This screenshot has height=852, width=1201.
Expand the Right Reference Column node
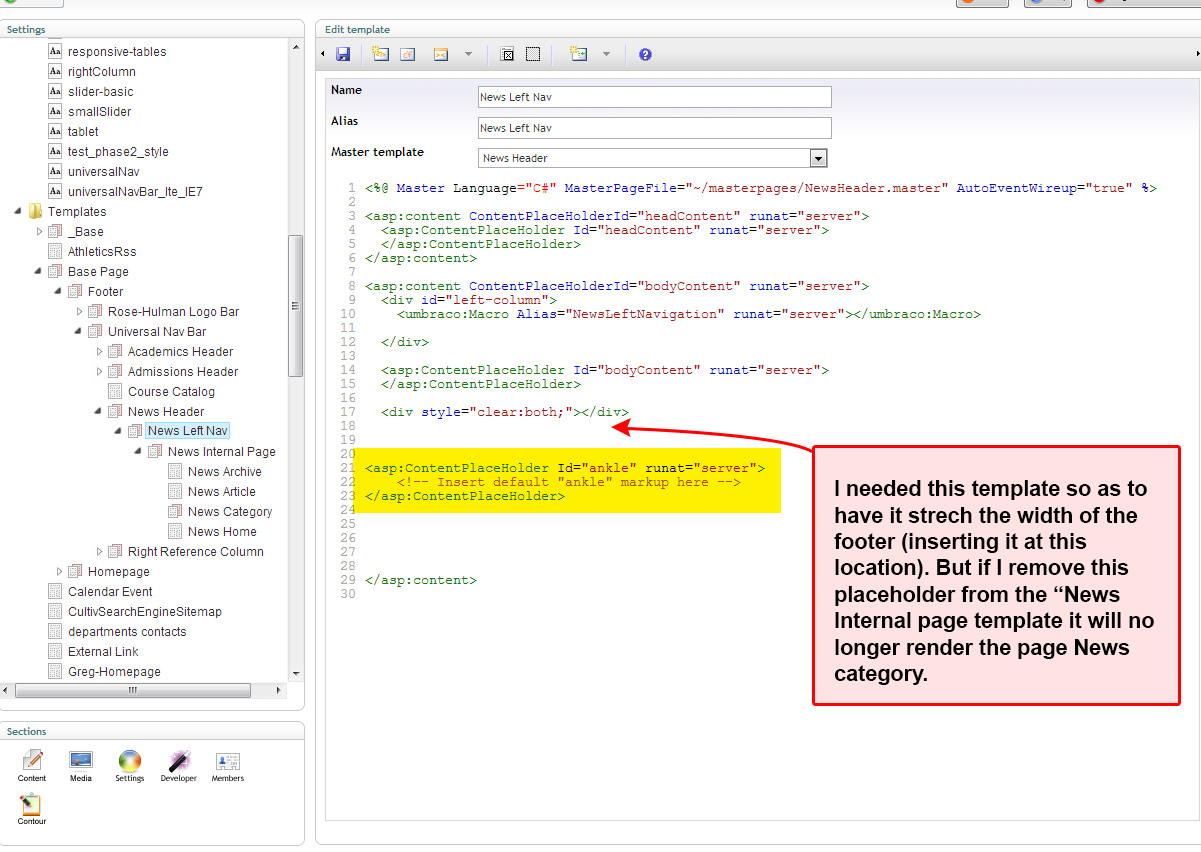coord(99,551)
